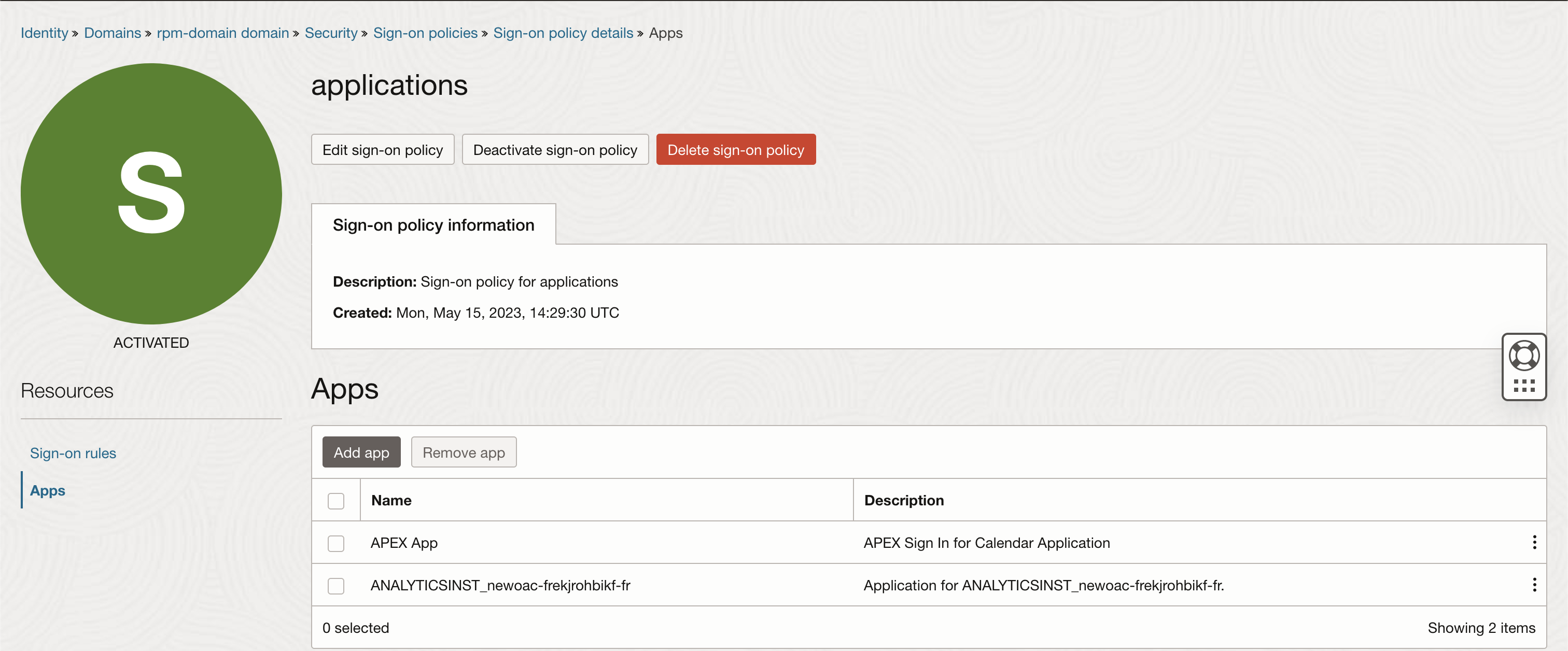Click Remove app

pos(463,452)
